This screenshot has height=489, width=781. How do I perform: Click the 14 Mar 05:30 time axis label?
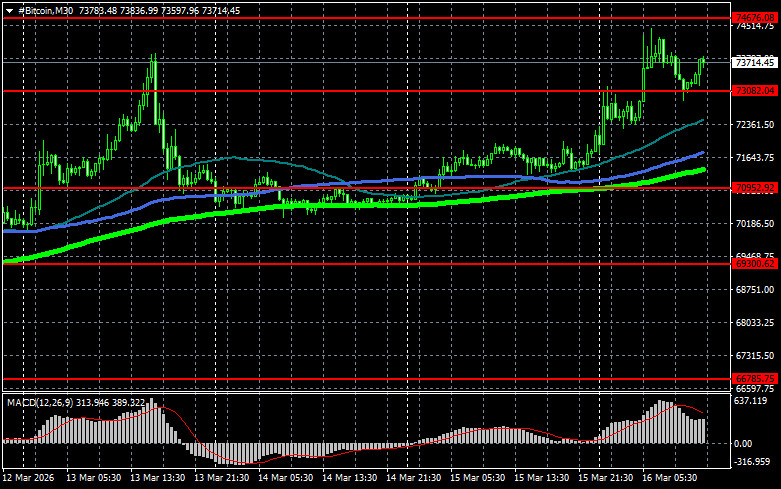(x=285, y=478)
